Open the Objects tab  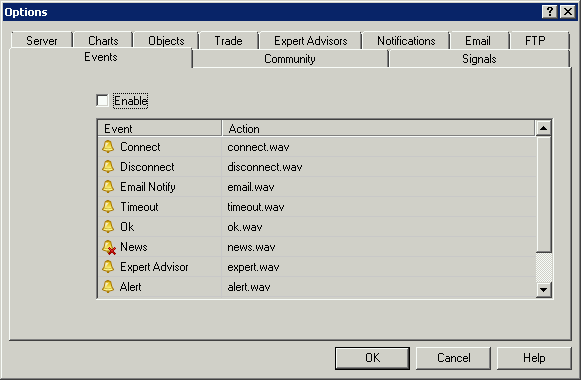click(166, 40)
